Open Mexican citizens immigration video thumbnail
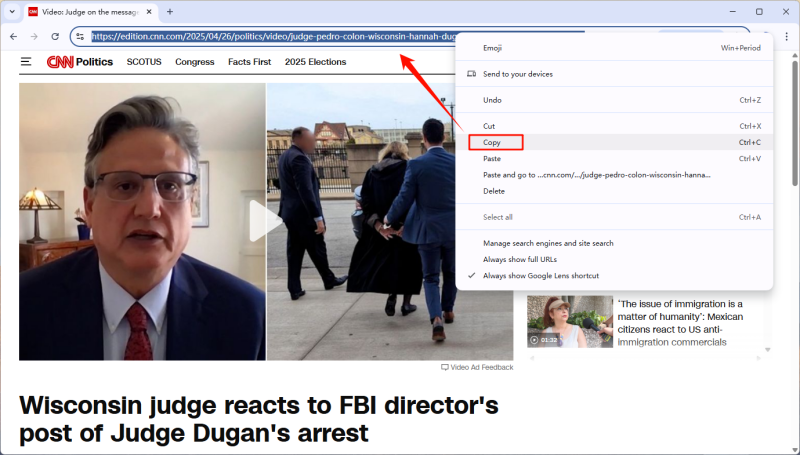 click(569, 322)
